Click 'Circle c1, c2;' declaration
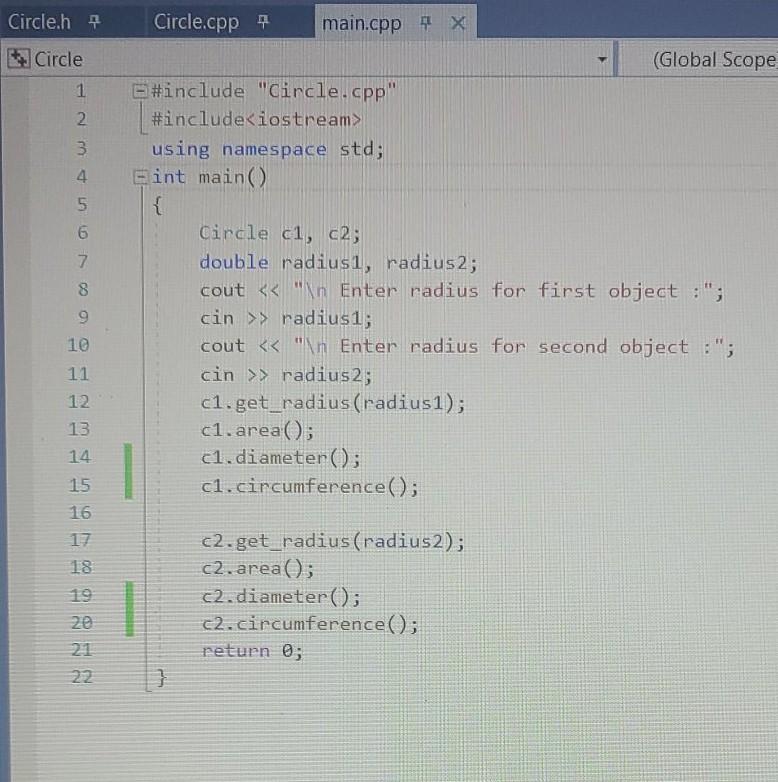Viewport: 778px width, 782px height. (x=279, y=233)
